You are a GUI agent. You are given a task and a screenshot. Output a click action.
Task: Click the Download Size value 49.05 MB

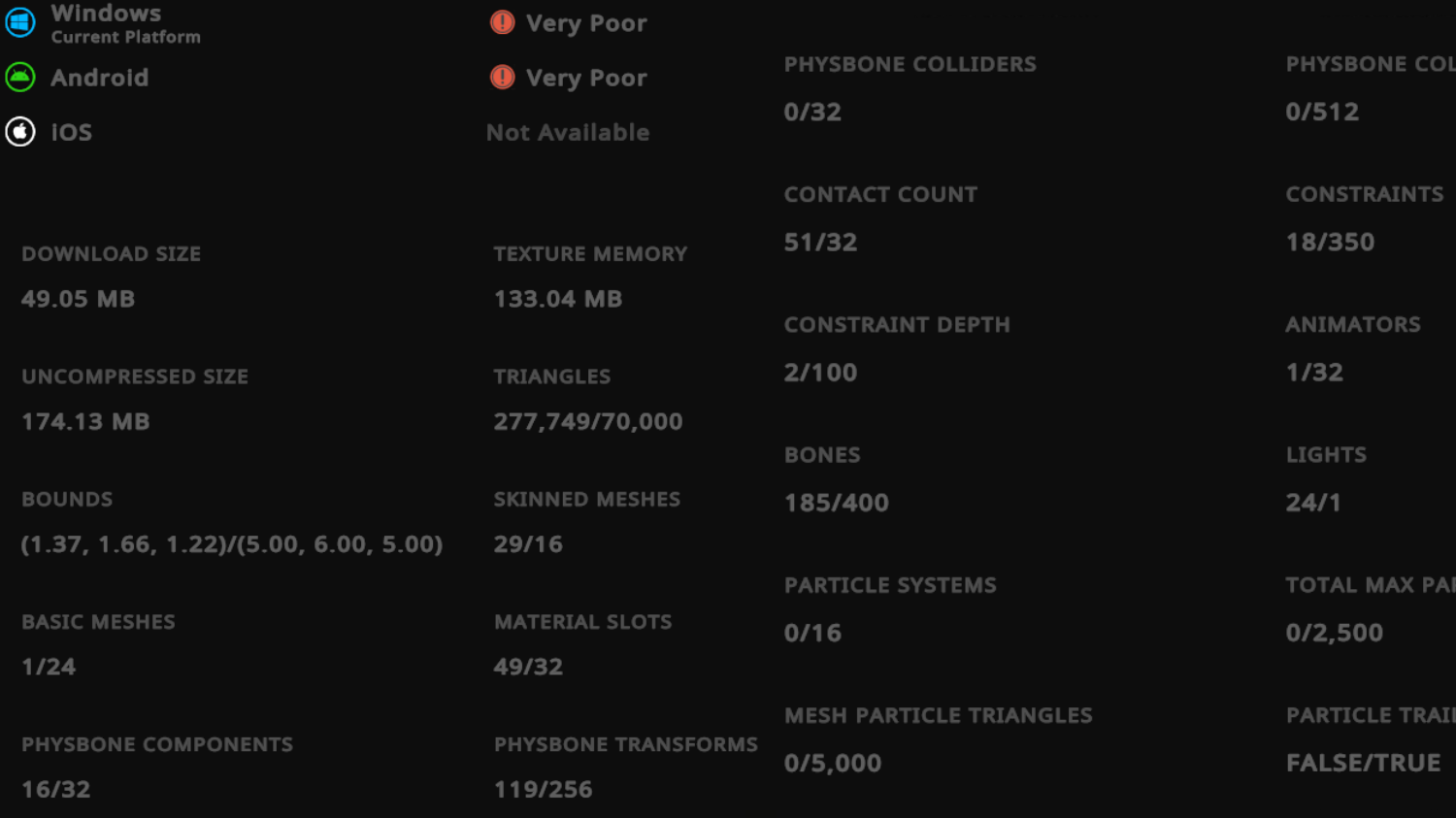(78, 299)
